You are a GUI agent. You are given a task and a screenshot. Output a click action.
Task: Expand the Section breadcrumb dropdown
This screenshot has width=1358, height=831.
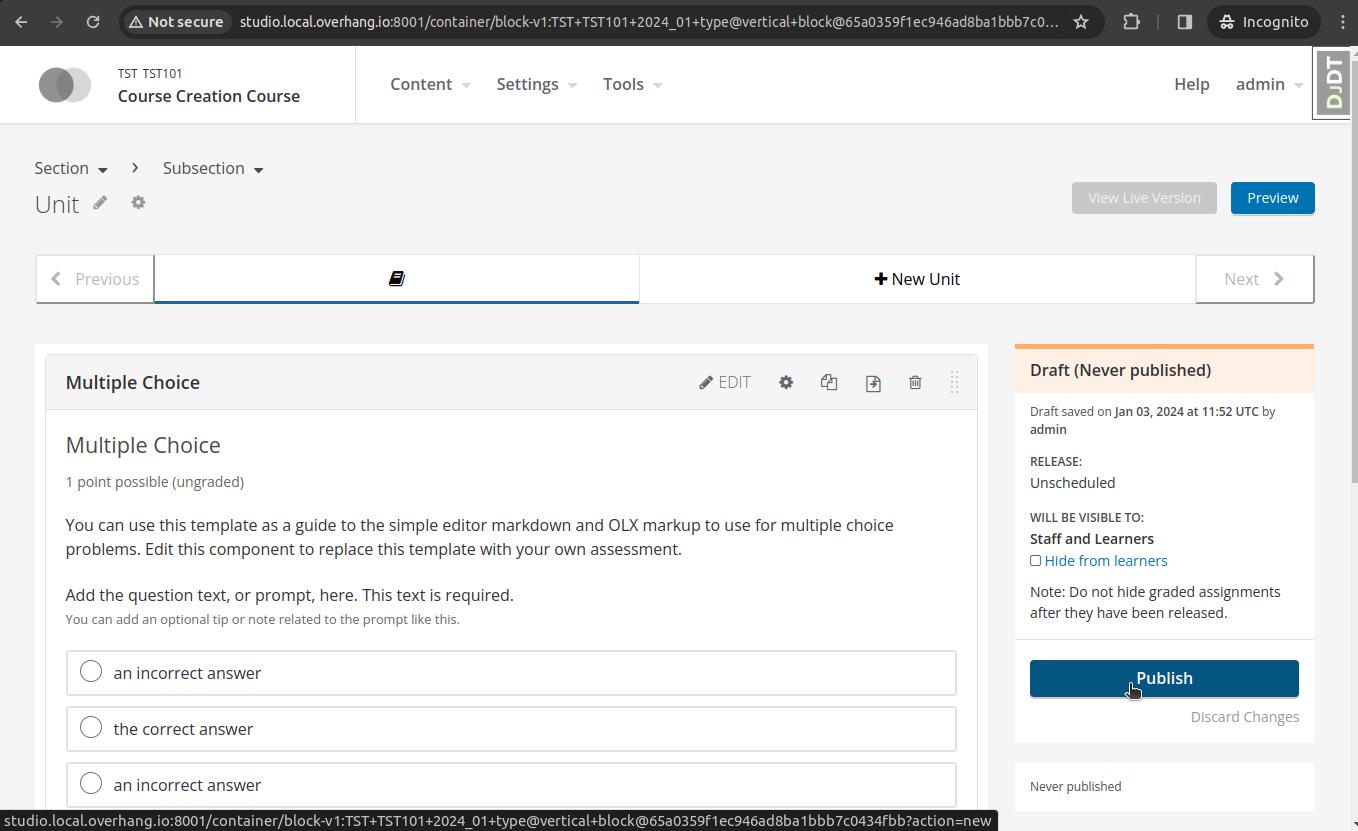coord(71,168)
